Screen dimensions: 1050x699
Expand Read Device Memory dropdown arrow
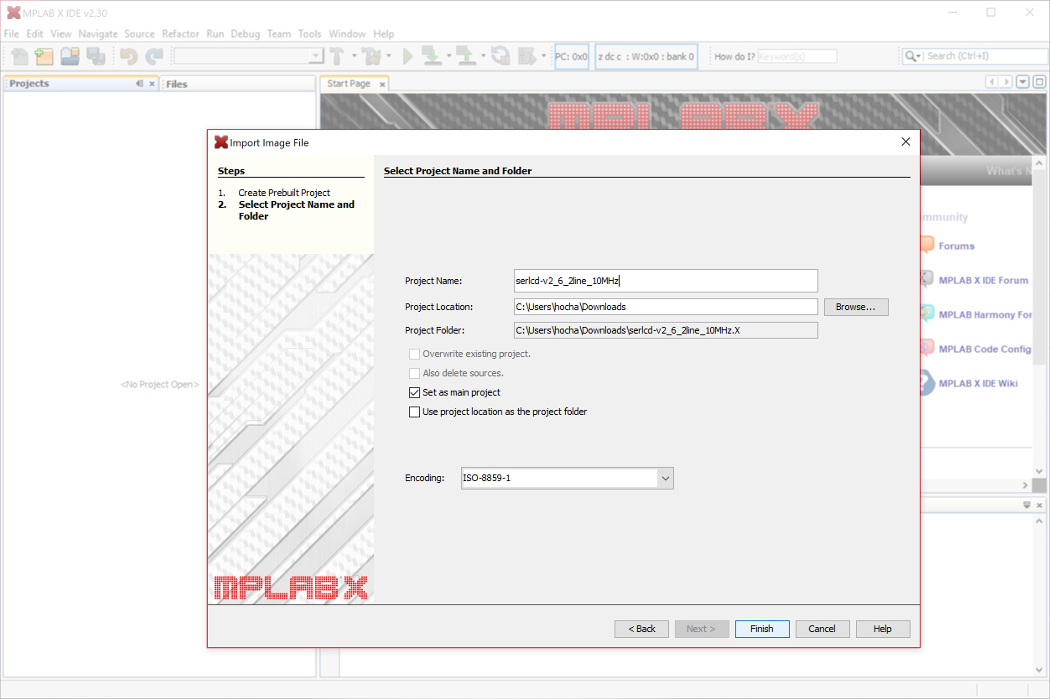point(483,56)
